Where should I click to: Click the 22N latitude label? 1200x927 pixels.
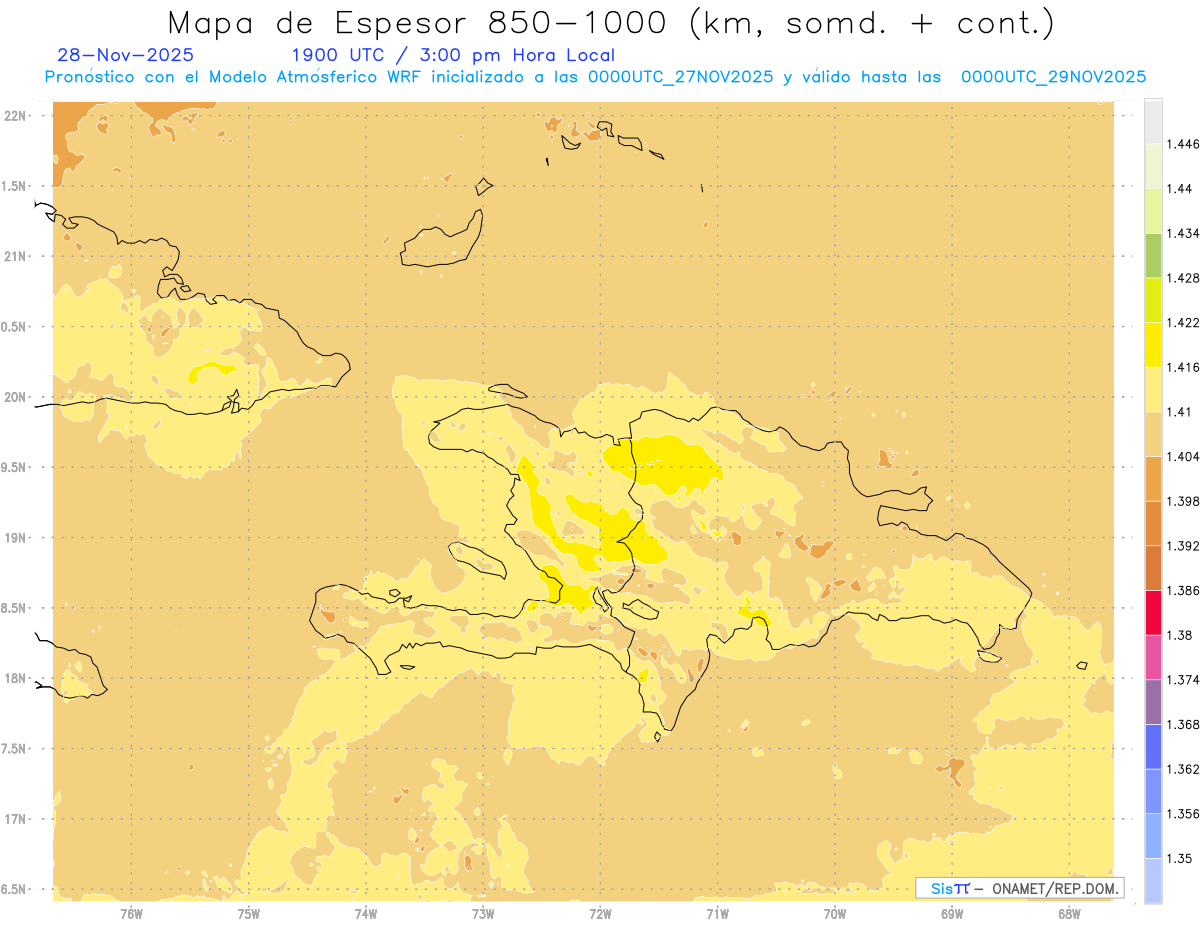(15, 115)
